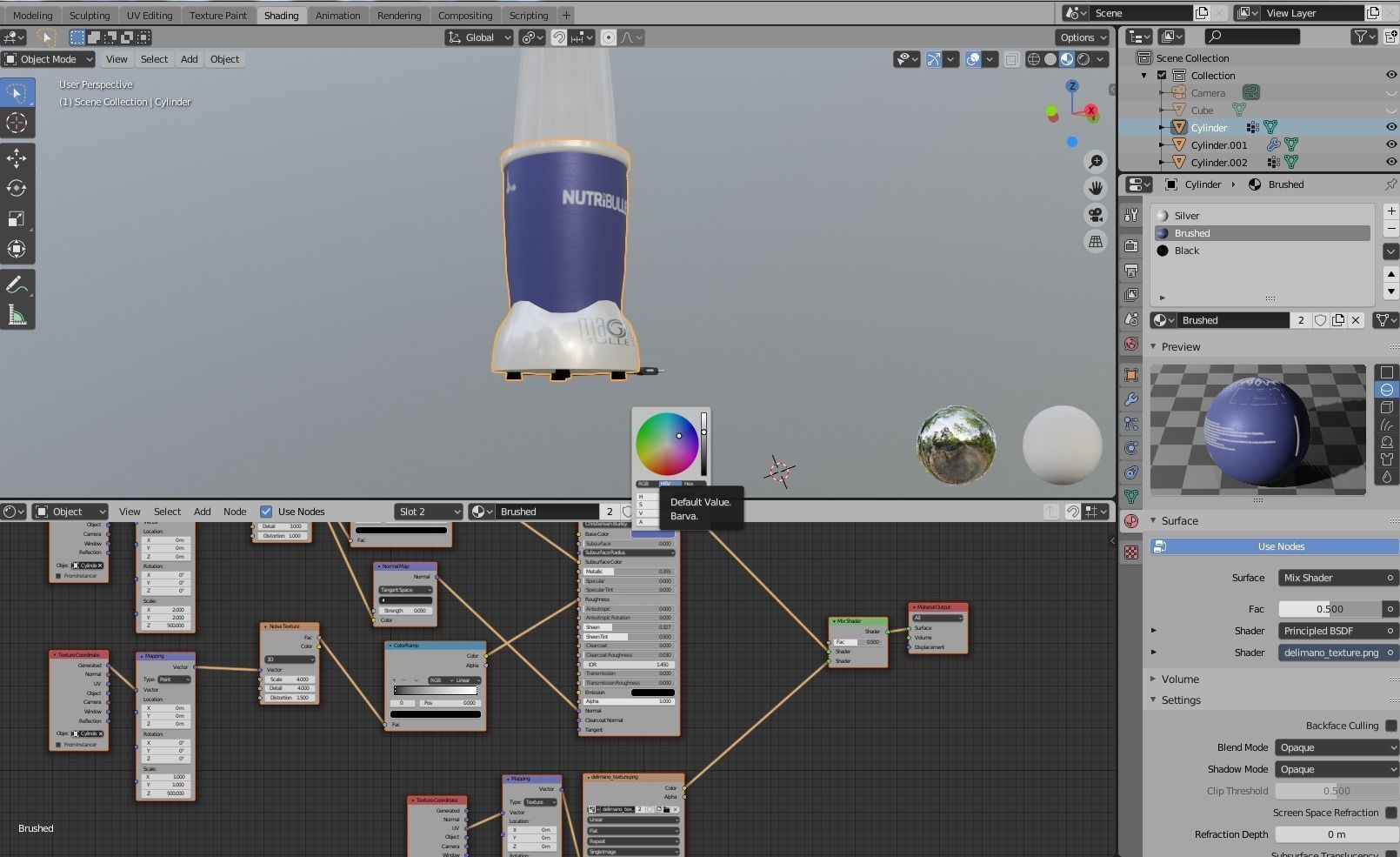Screen dimensions: 1400x857
Task: Select the Black material slot
Action: click(x=1263, y=251)
